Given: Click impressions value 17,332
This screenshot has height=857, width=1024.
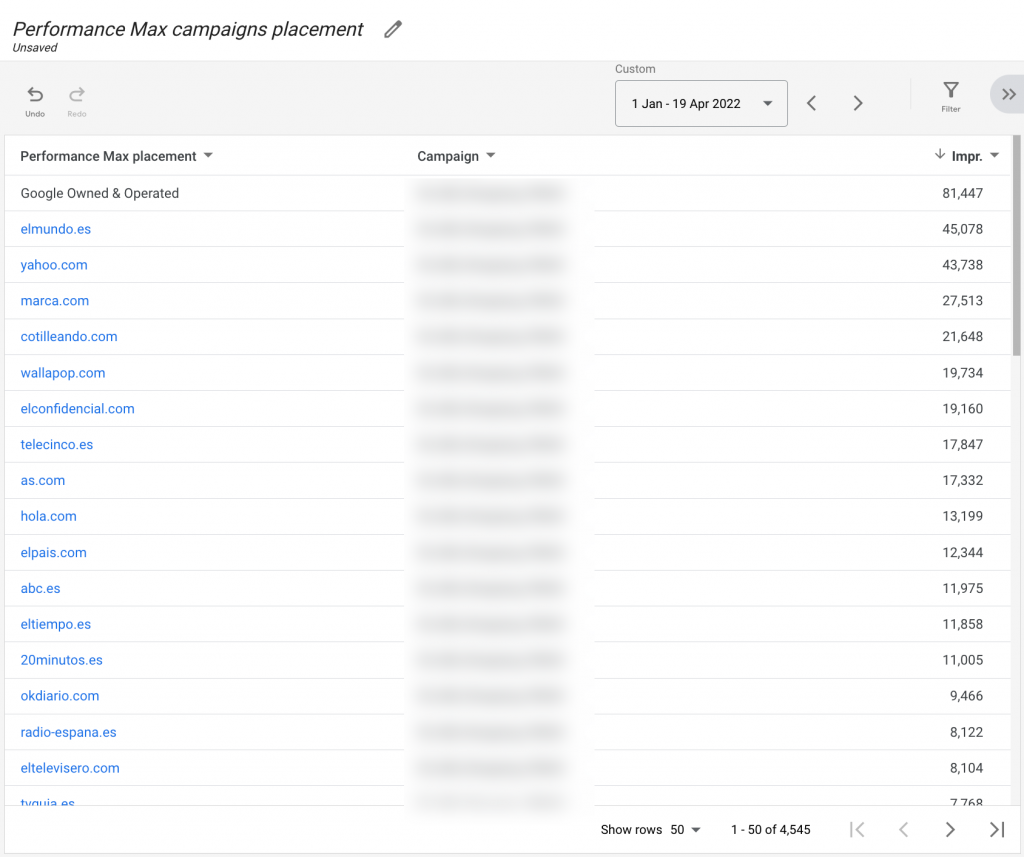Looking at the screenshot, I should pyautogui.click(x=962, y=481).
